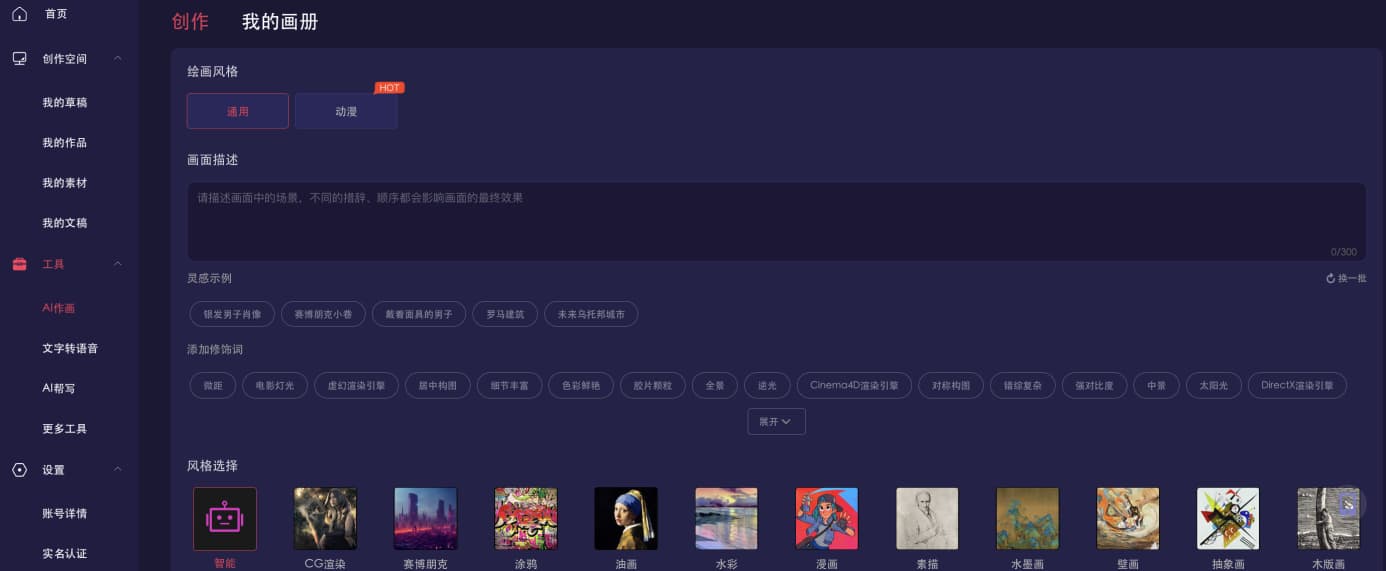Image resolution: width=1386 pixels, height=571 pixels.
Task: Click the home icon in sidebar
Action: [19, 14]
